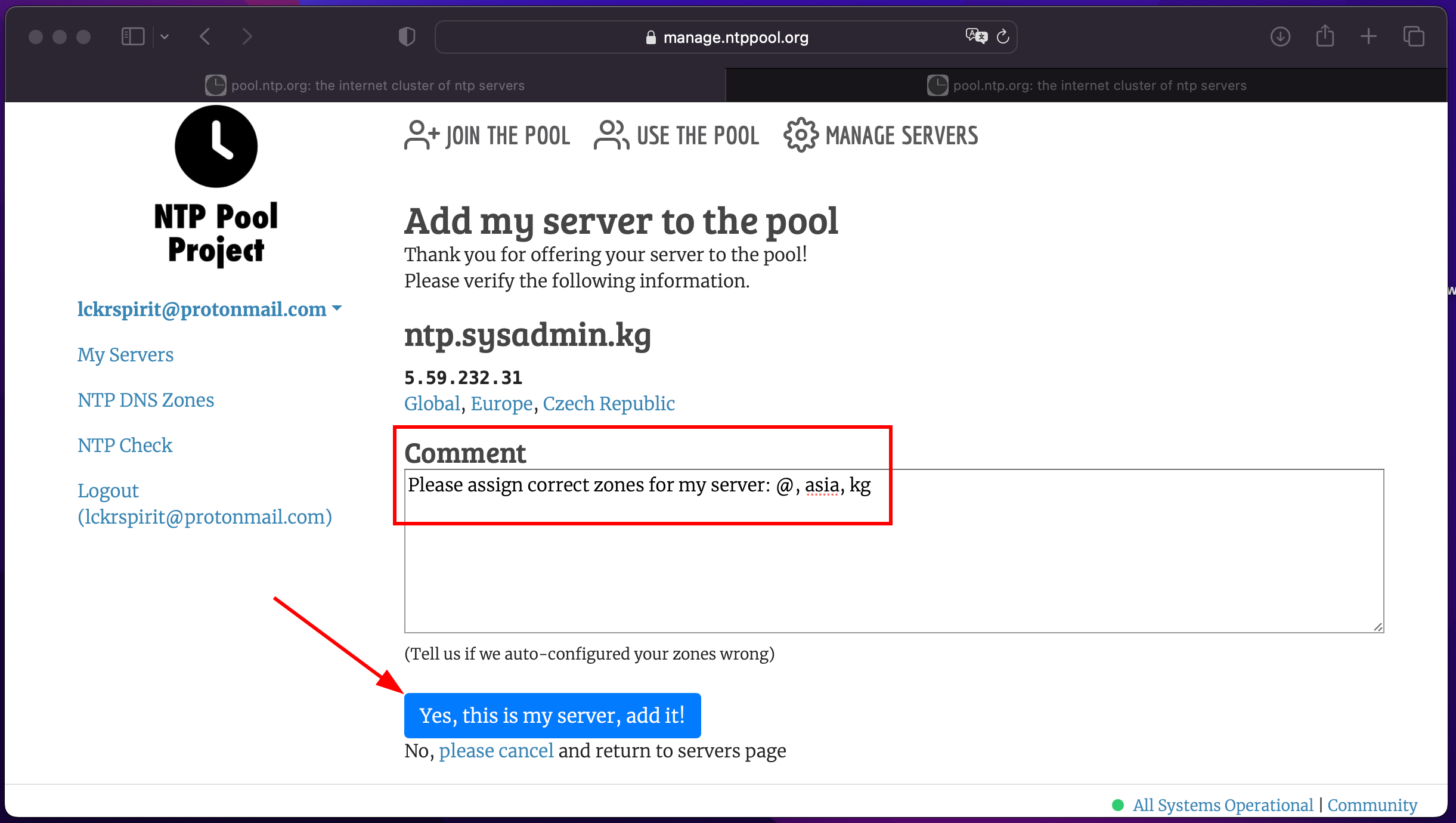
Task: Click the green status indicator dot
Action: [1118, 805]
